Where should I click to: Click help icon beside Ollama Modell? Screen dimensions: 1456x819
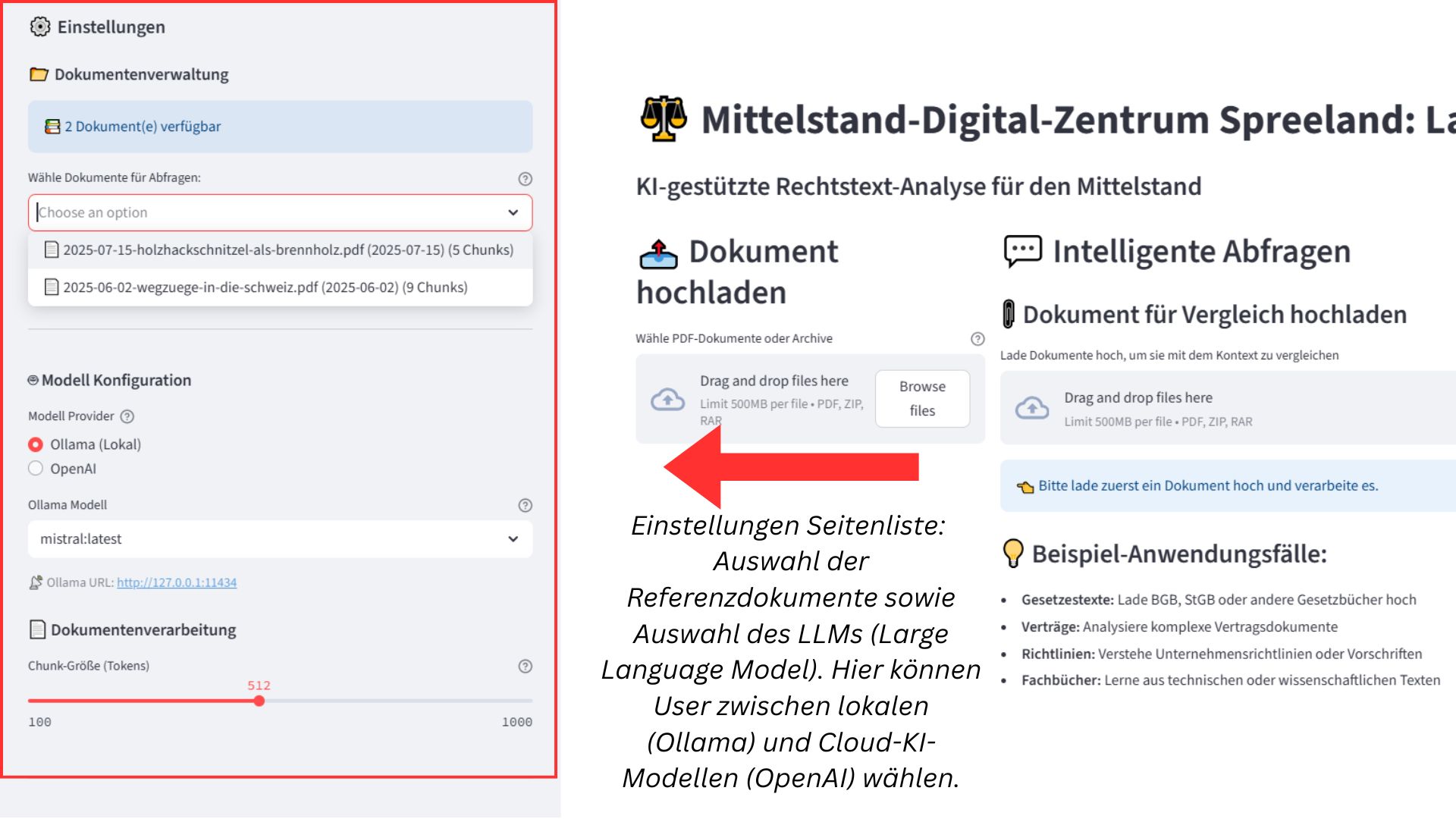click(525, 506)
